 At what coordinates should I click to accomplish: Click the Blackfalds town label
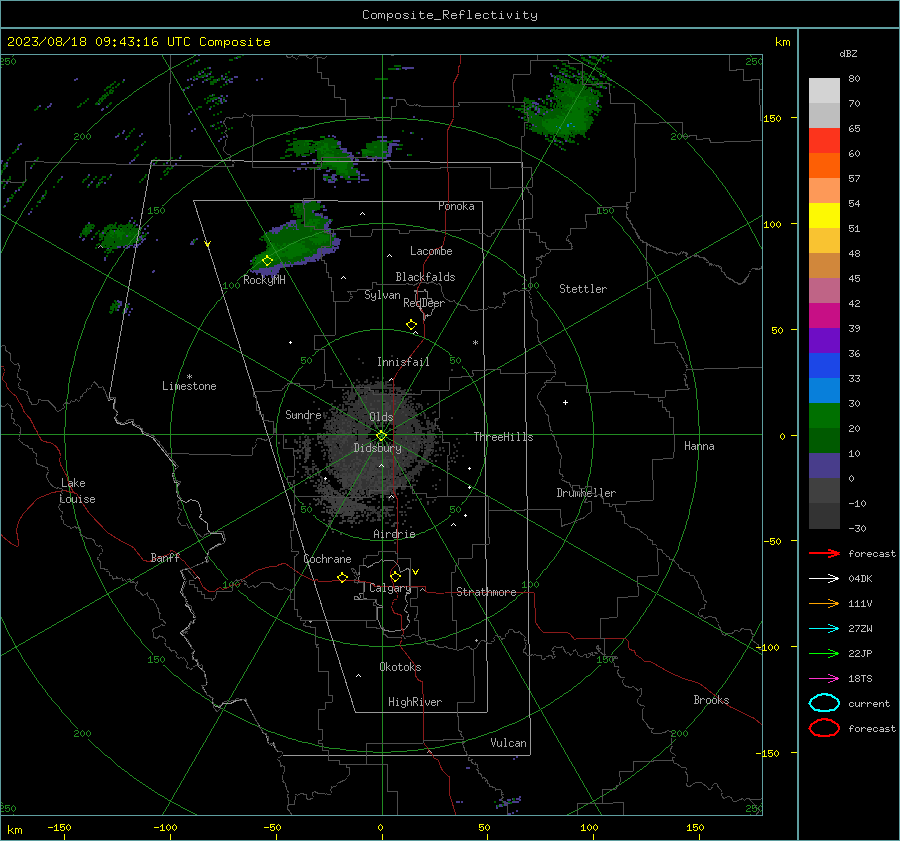pos(425,277)
